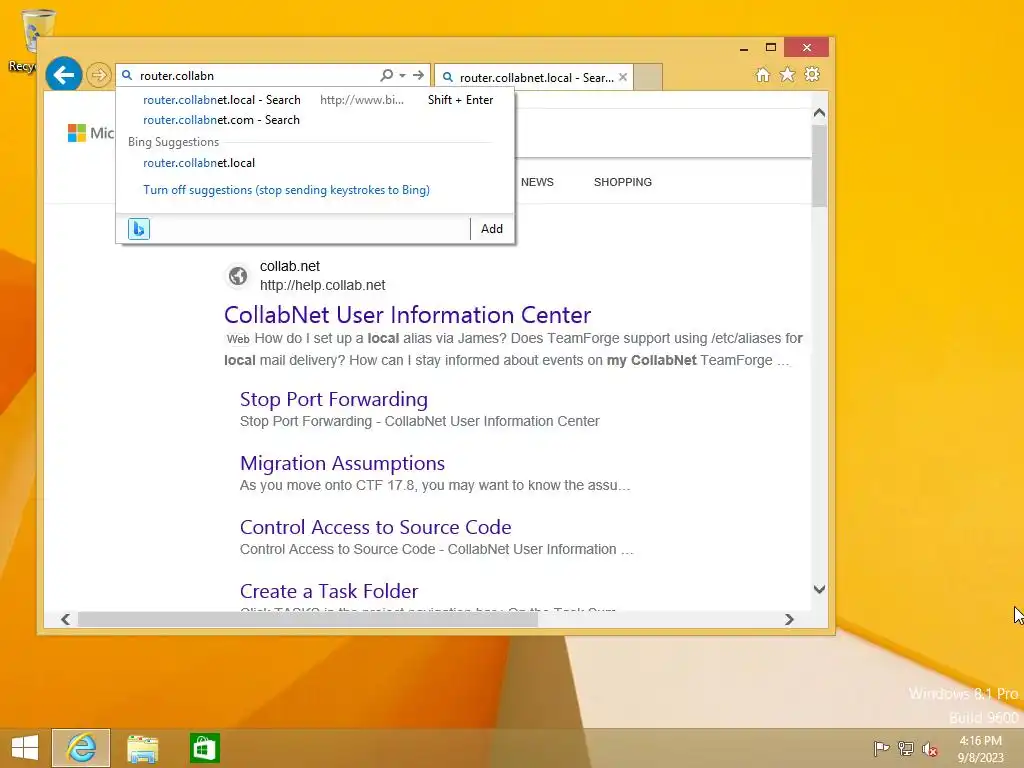The height and width of the screenshot is (768, 1024).
Task: Click the magnifier search icon in address bar
Action: coord(387,75)
